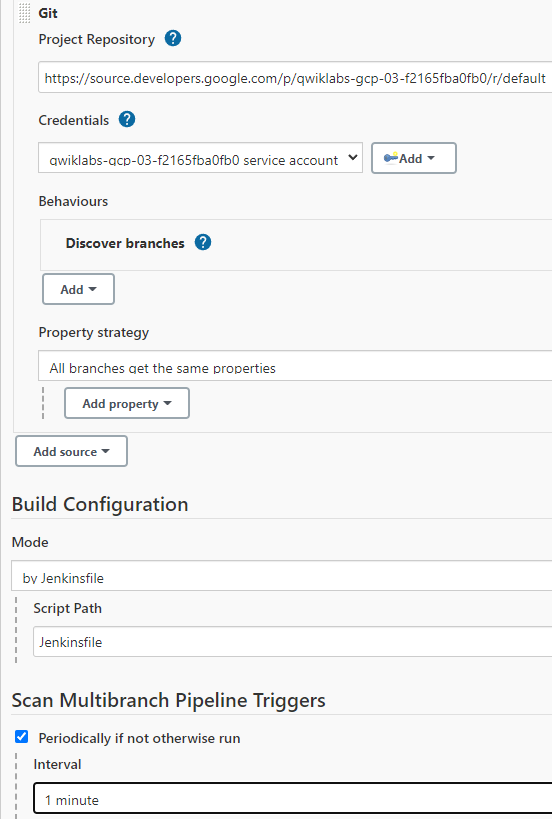
Task: Grab the drag handle beside Git
Action: click(25, 13)
